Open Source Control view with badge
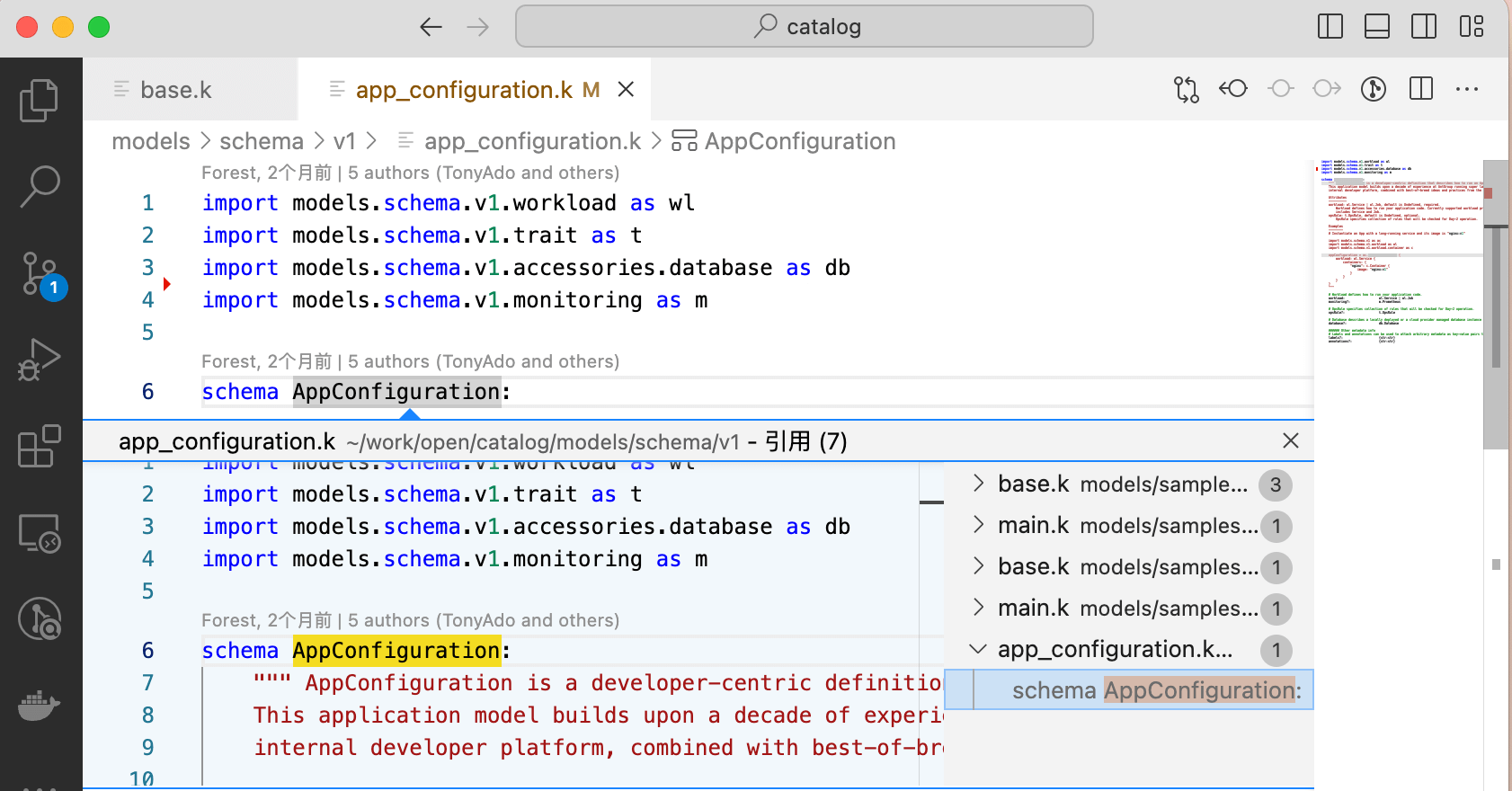Screen dimensions: 1512x791 click(x=40, y=273)
